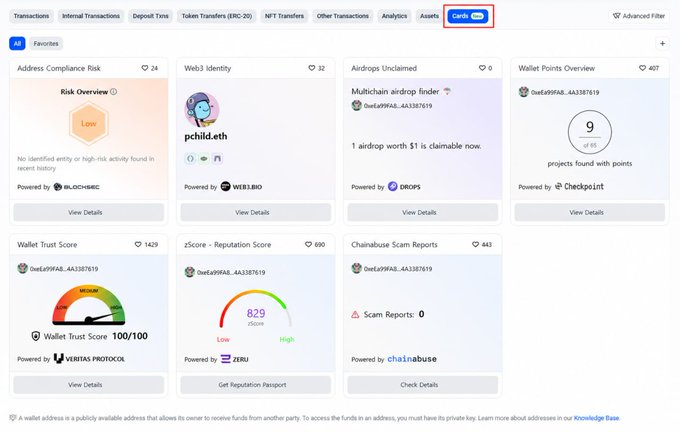The height and width of the screenshot is (432, 680).
Task: Click the Checkpoint logo
Action: pos(579,187)
